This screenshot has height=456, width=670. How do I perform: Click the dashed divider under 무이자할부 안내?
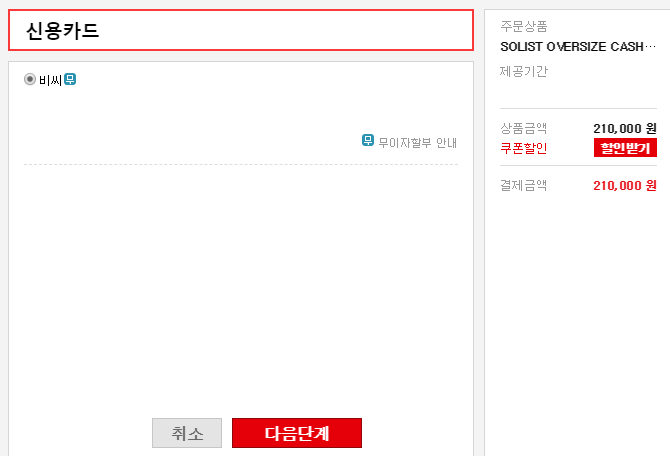tap(240, 164)
